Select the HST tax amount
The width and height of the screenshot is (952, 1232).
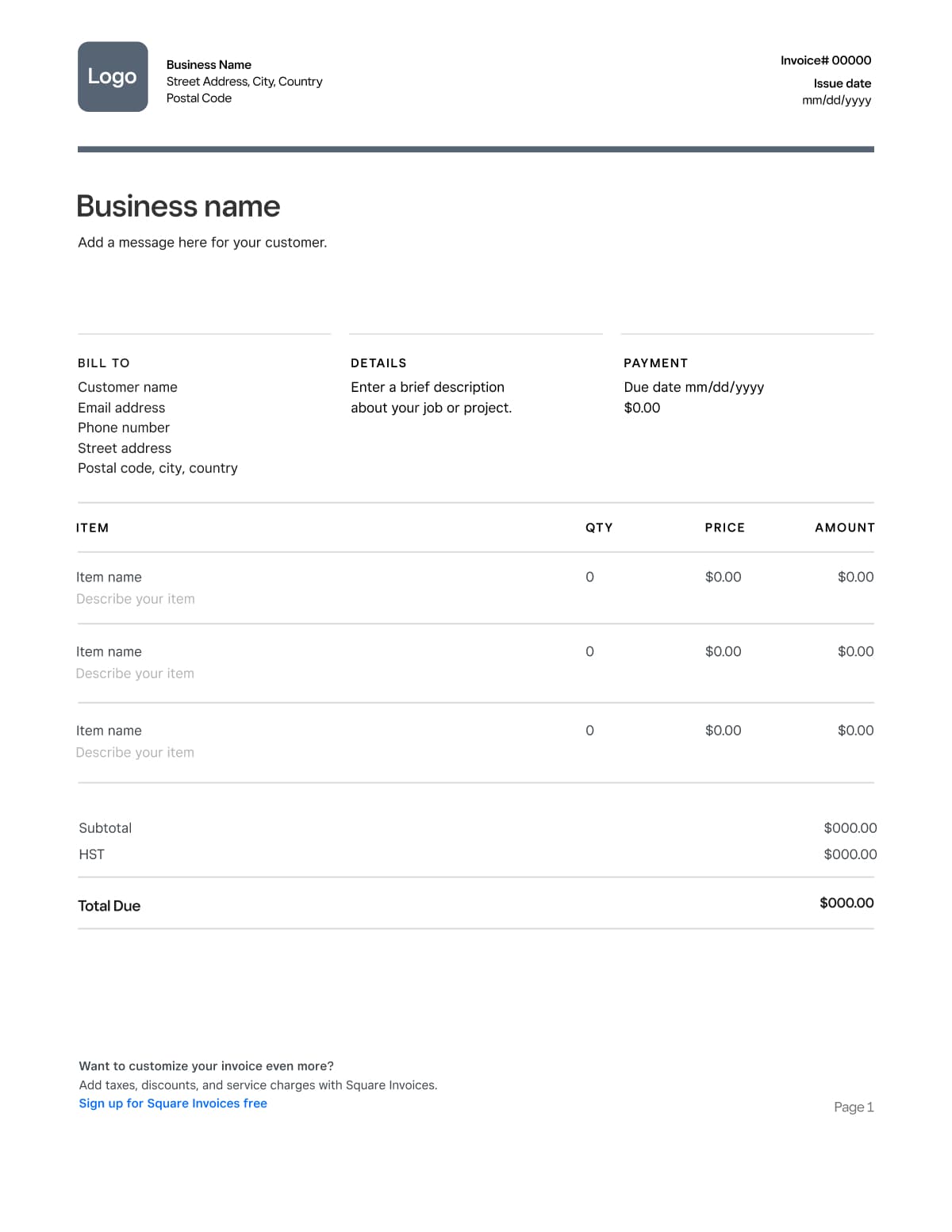pyautogui.click(x=850, y=854)
